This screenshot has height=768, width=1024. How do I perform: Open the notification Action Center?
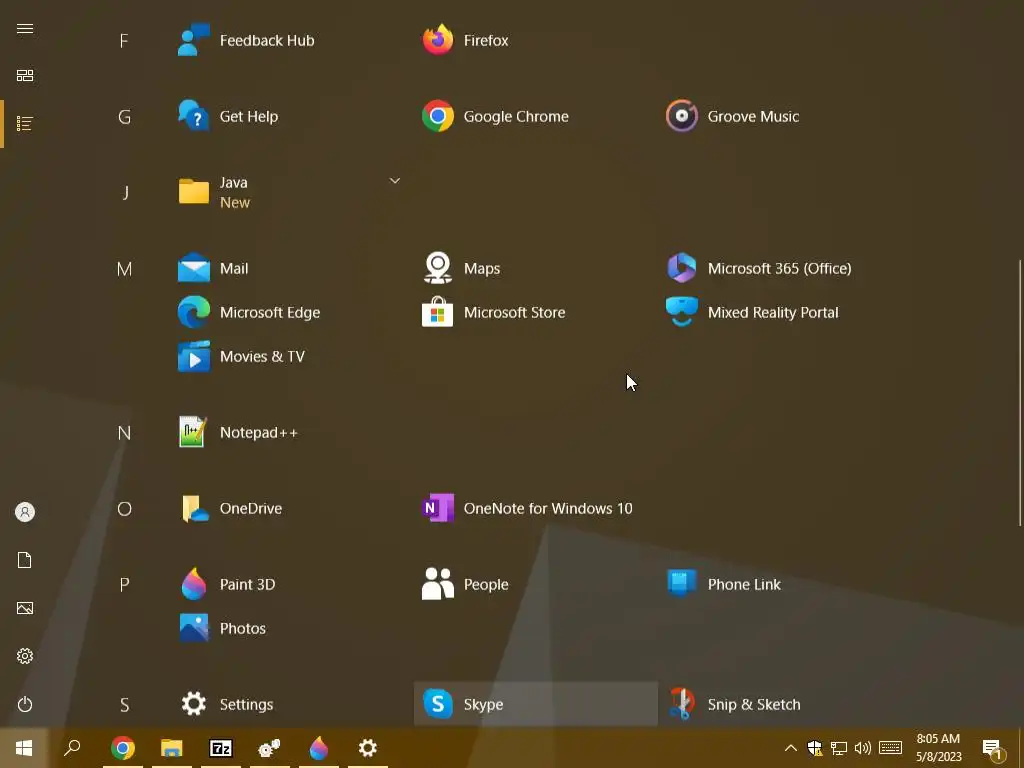coord(993,748)
